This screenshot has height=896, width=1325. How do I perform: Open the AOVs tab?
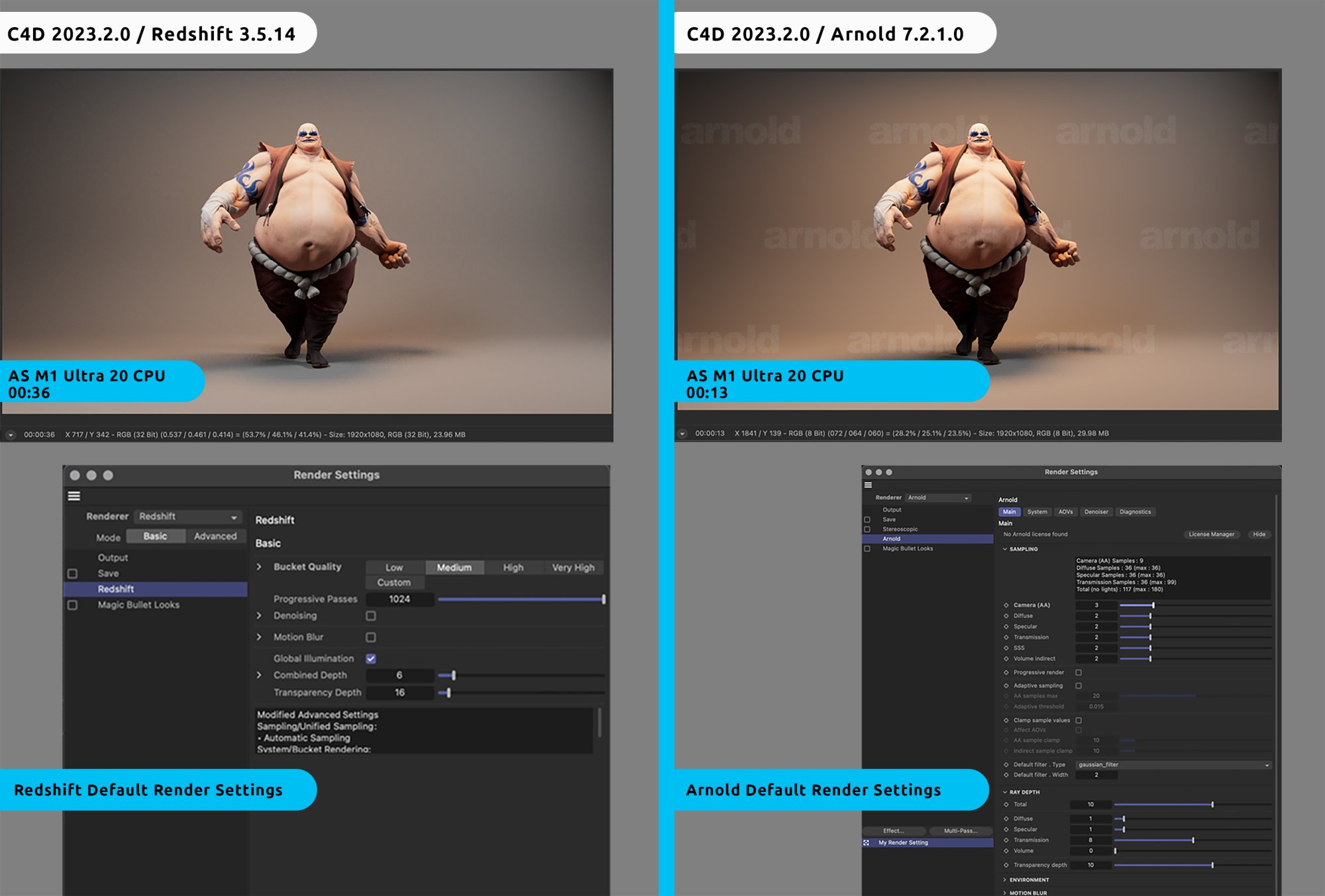[1065, 512]
